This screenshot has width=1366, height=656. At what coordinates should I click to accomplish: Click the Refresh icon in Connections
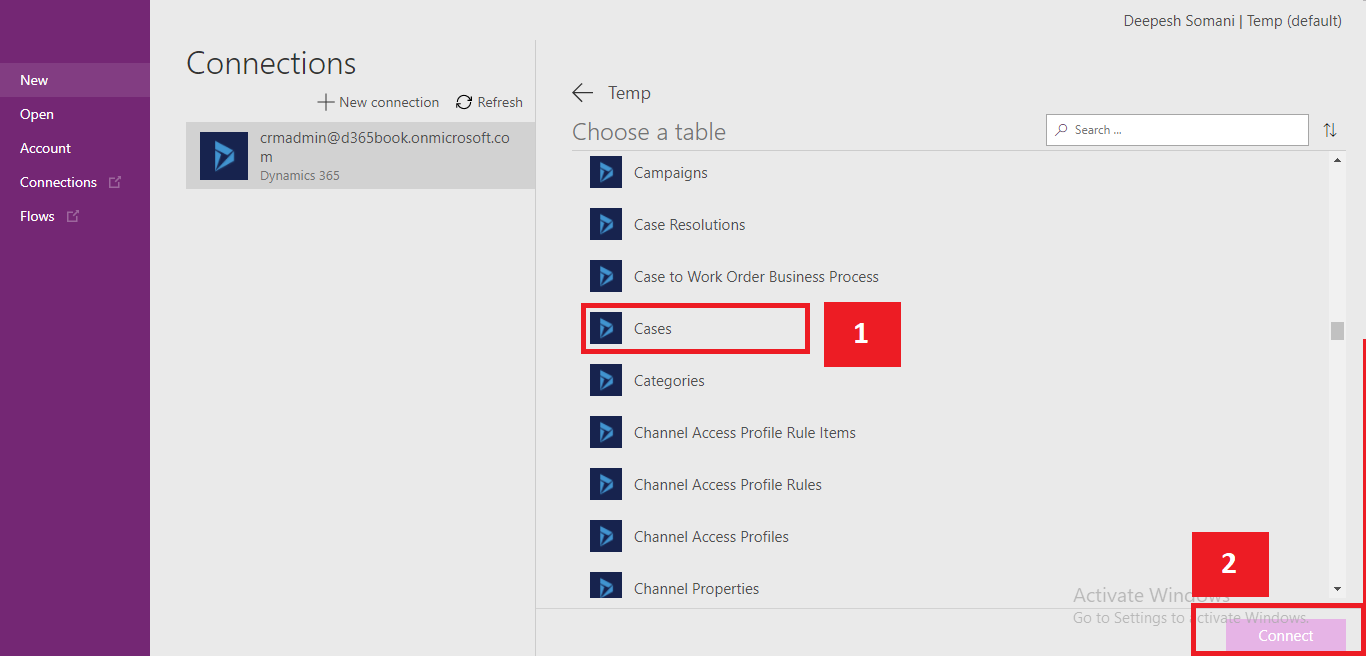coord(464,102)
